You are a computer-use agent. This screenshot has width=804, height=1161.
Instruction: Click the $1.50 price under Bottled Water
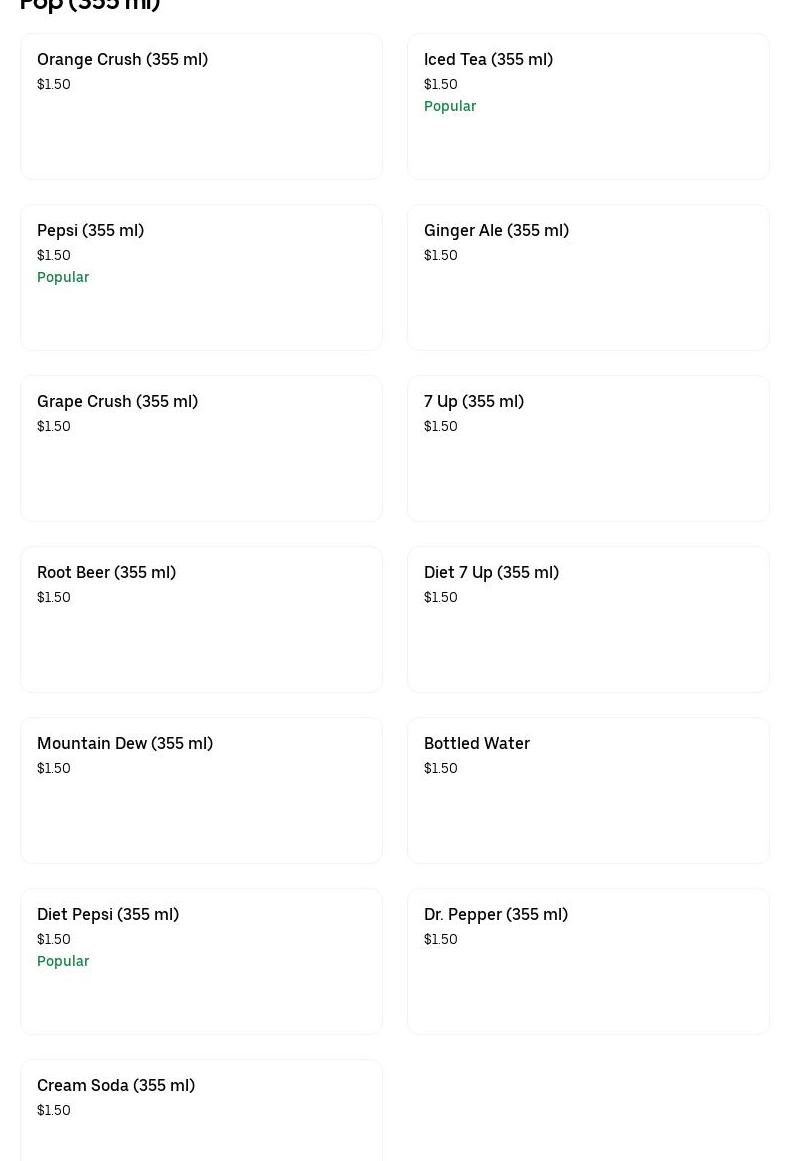(441, 768)
